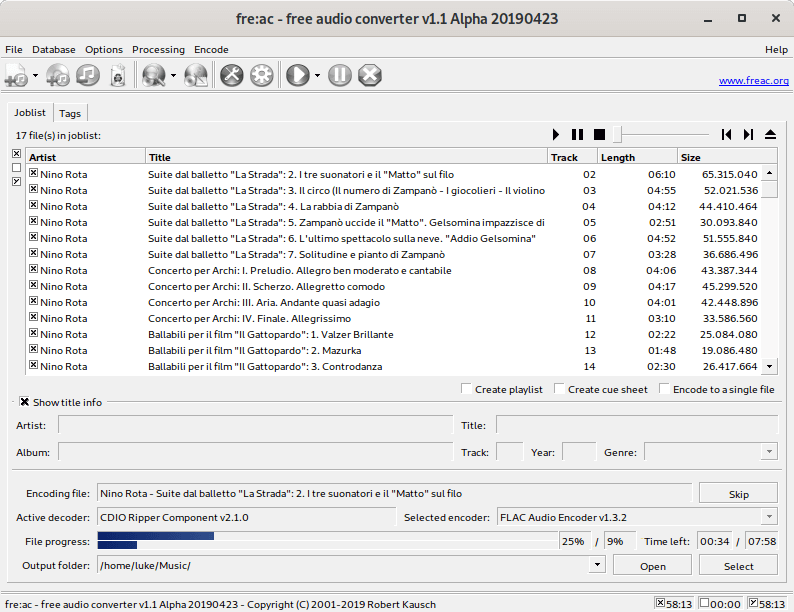Click the Track number input field
This screenshot has height=612, width=794.
click(509, 452)
